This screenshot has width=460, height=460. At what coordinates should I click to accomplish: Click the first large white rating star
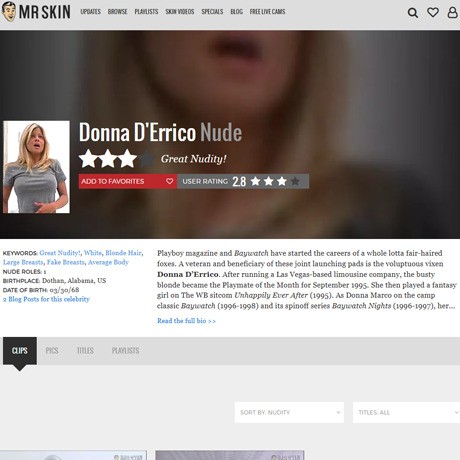pyautogui.click(x=88, y=158)
